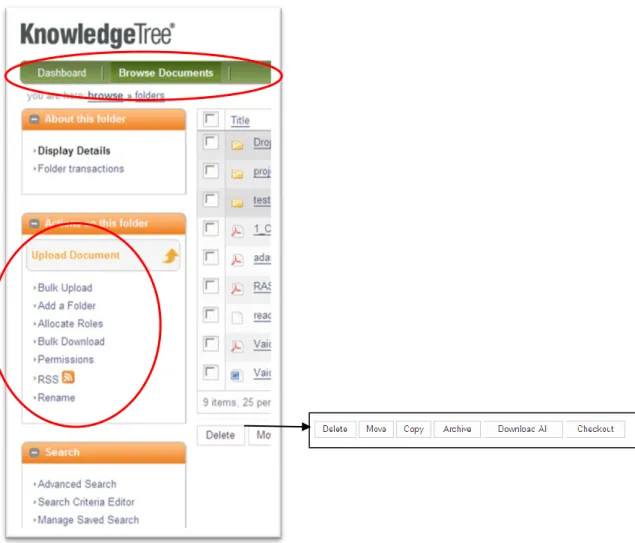Check the box for the Drop folder row
The width and height of the screenshot is (635, 543).
pos(211,142)
